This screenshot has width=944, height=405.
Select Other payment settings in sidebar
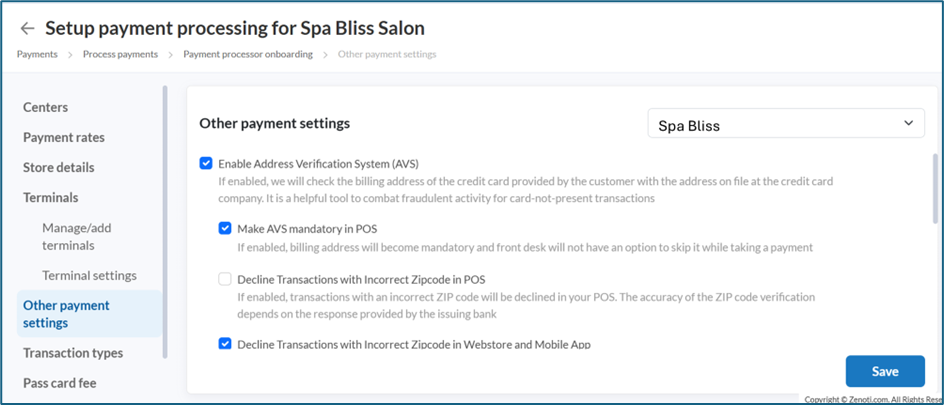click(66, 314)
